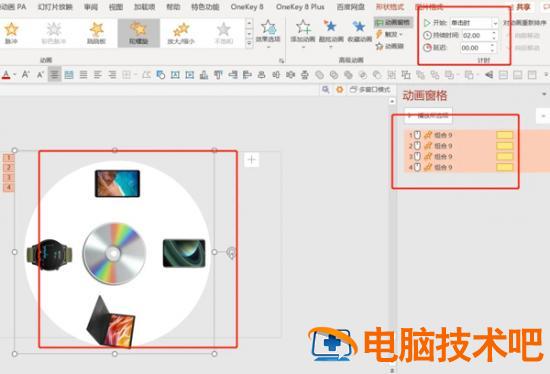The image size is (550, 374).
Task: Switch to the OneKey 8 tab
Action: 247,7
